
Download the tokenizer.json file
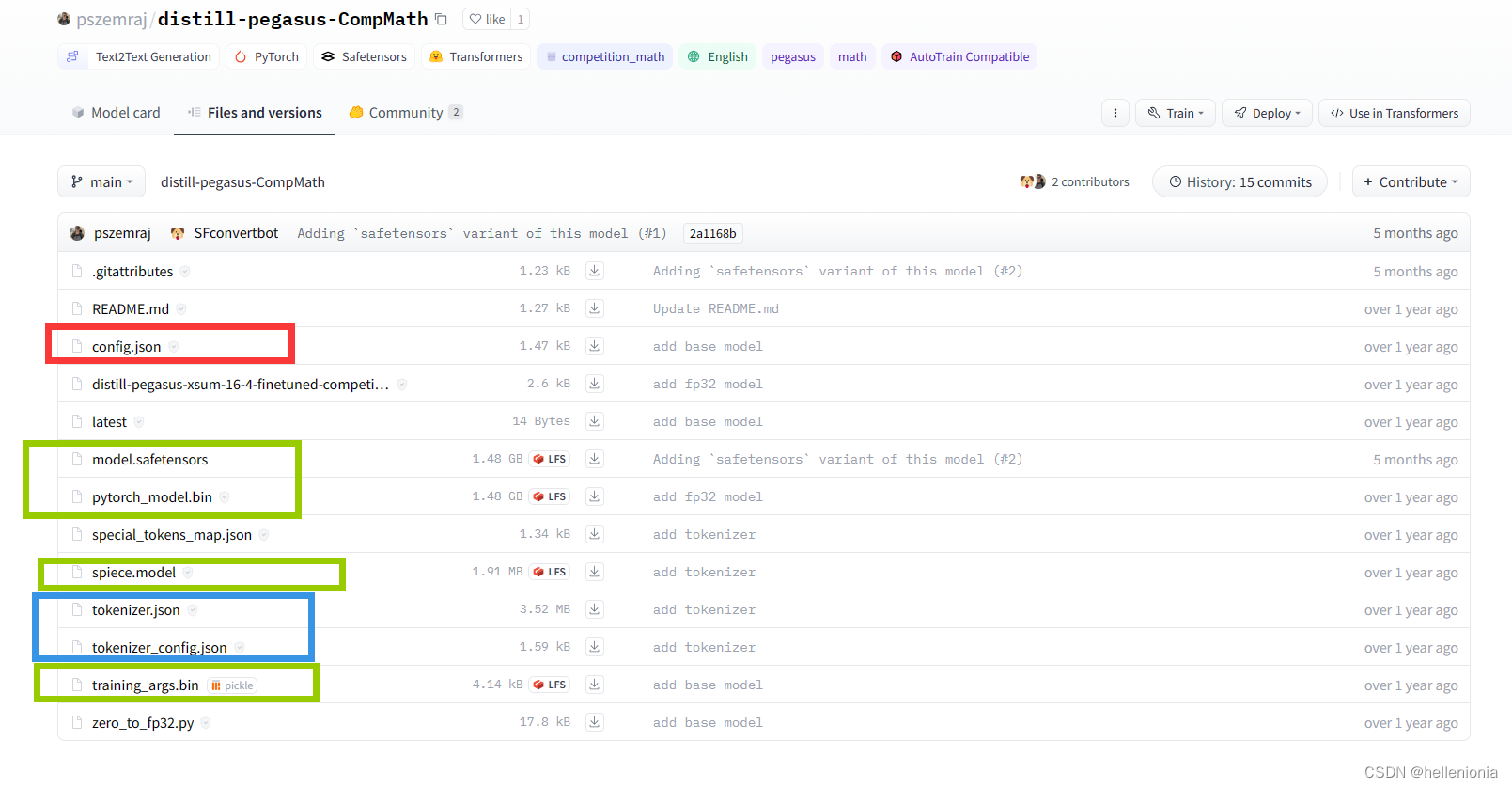[x=595, y=609]
